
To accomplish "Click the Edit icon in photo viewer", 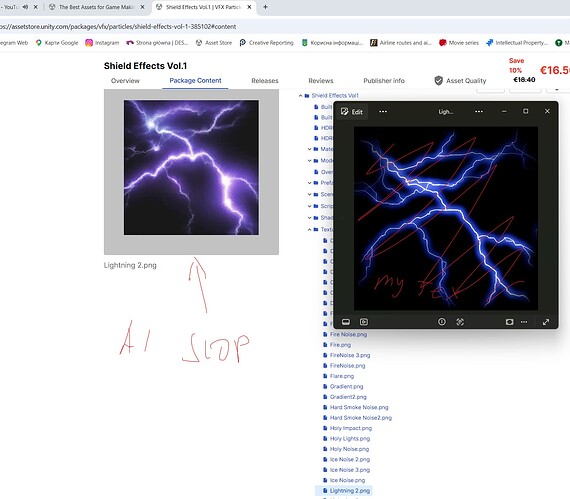I will pyautogui.click(x=344, y=112).
